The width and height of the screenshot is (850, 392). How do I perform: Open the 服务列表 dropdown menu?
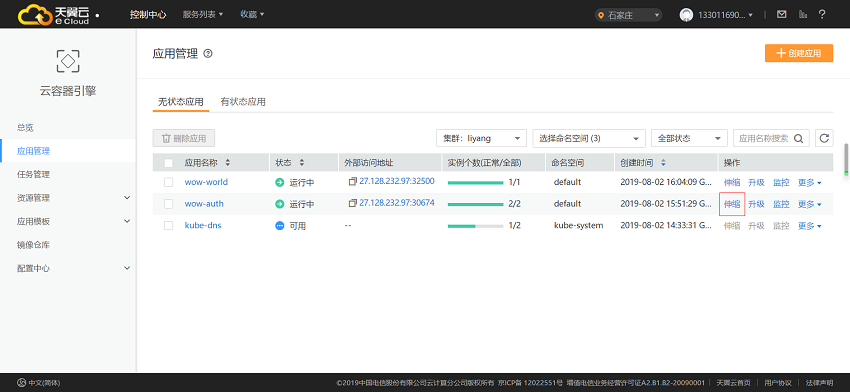coord(203,15)
